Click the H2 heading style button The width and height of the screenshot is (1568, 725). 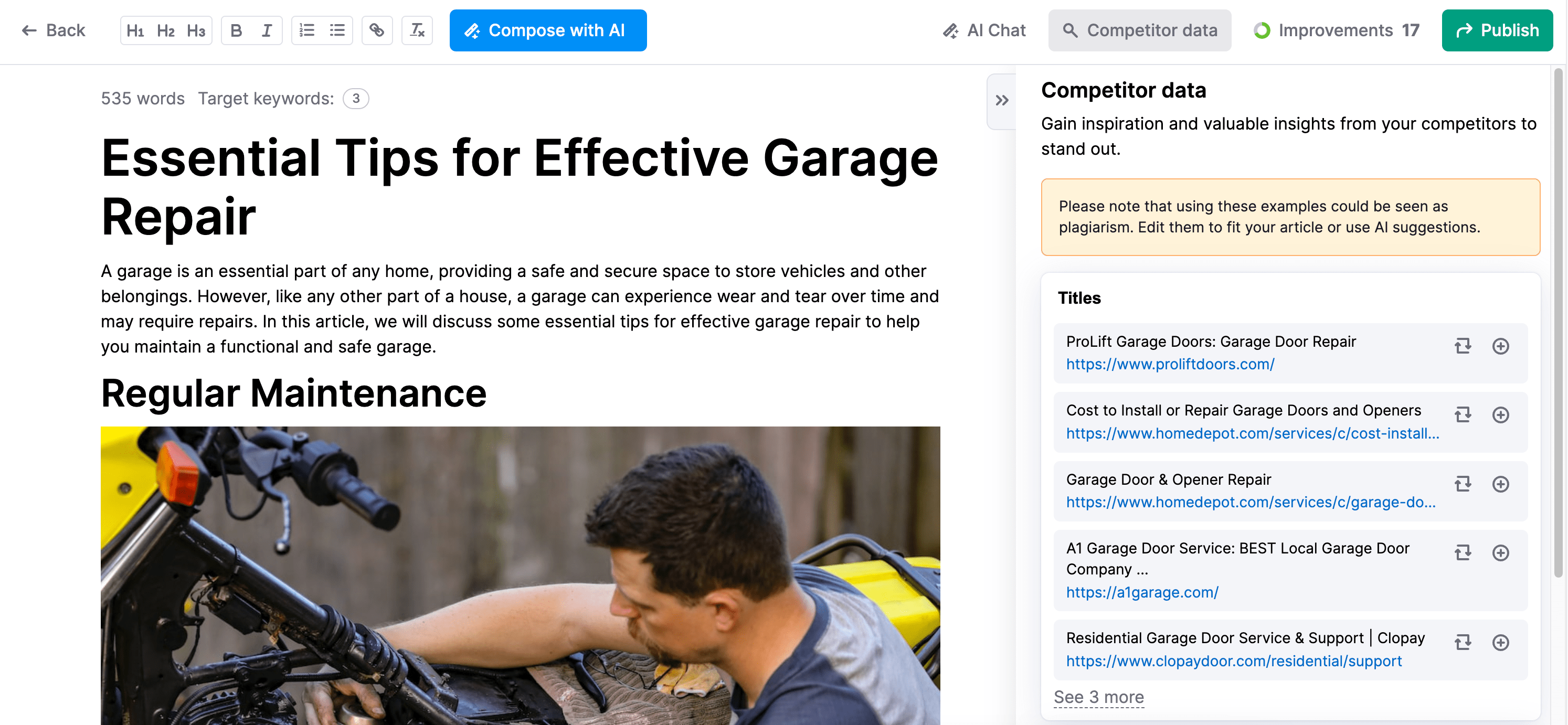click(x=165, y=29)
